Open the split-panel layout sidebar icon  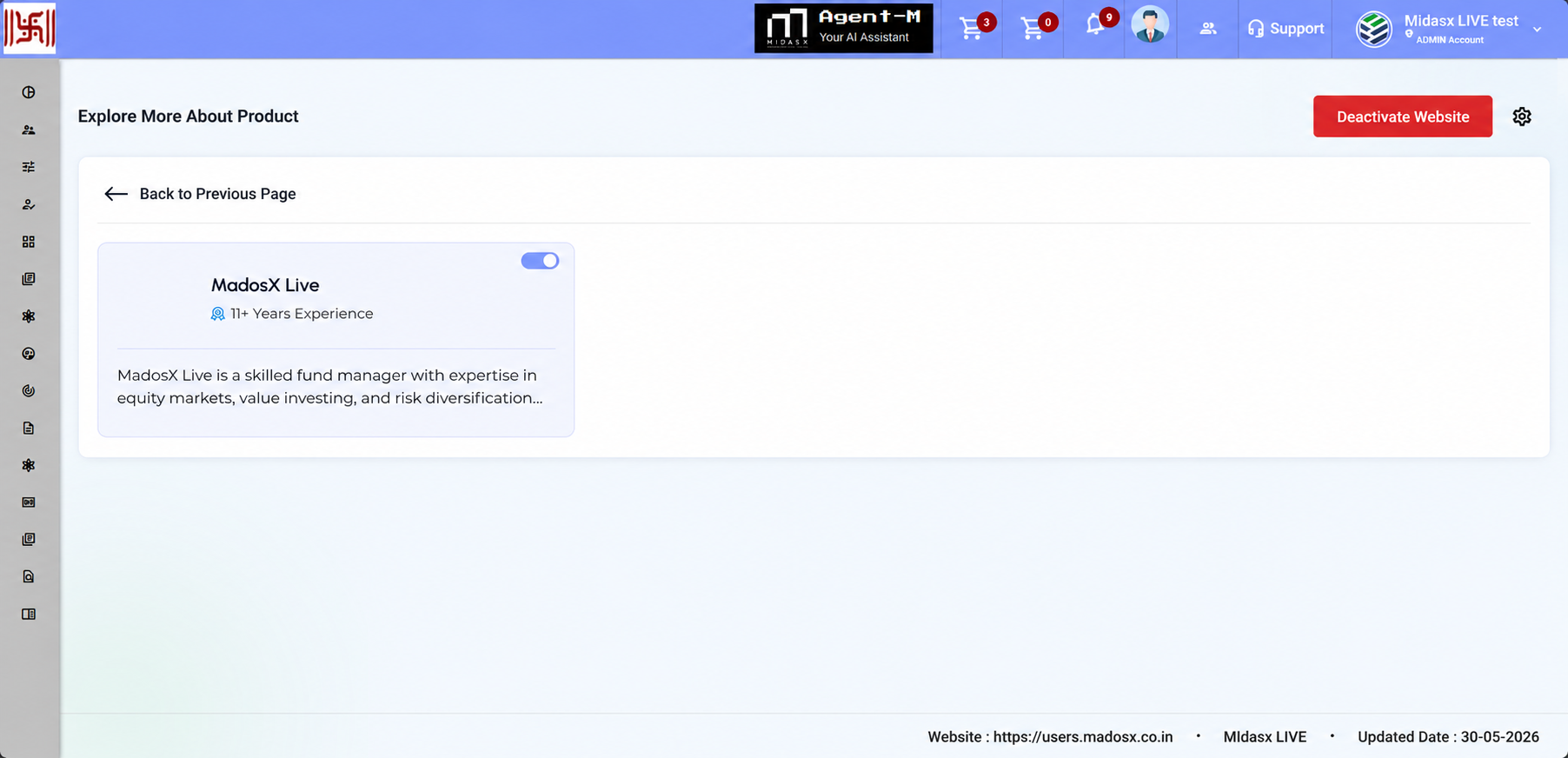29,614
